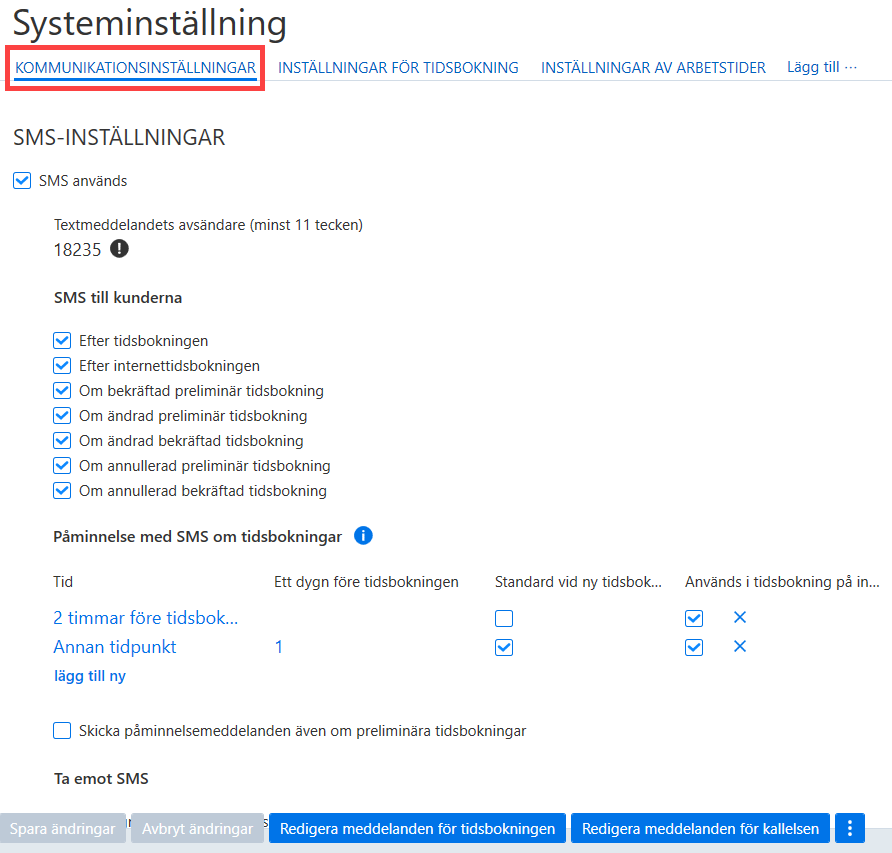Click the Ta emot SMS heading
Screen dimensions: 892x853
pos(101,778)
